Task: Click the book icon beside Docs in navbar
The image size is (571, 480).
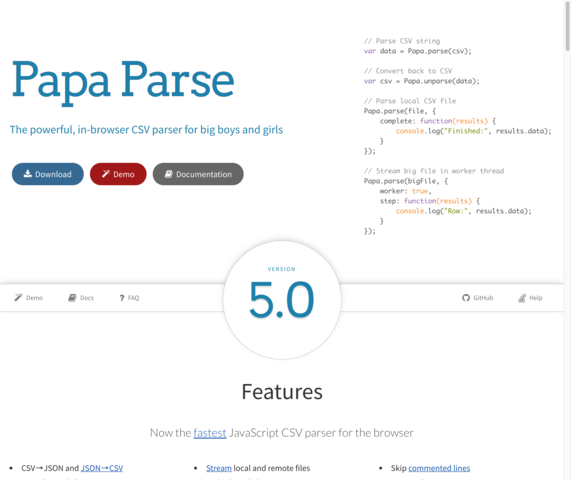Action: (x=72, y=298)
